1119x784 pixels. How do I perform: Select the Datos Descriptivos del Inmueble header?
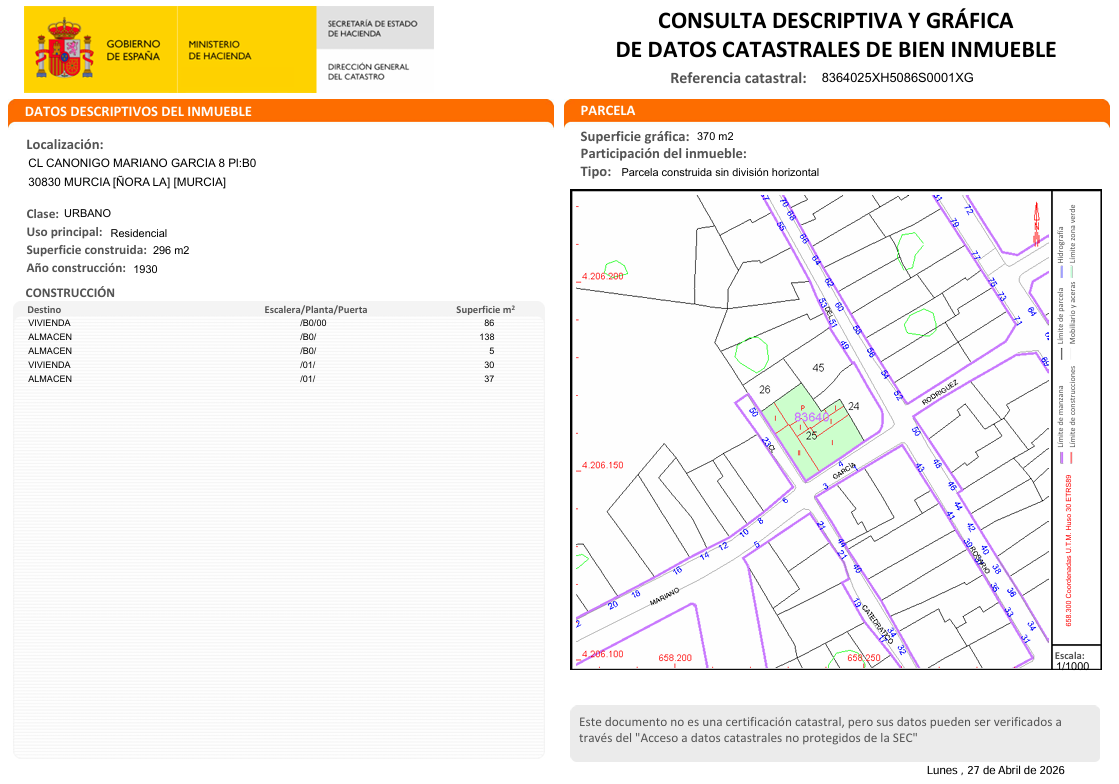click(138, 111)
